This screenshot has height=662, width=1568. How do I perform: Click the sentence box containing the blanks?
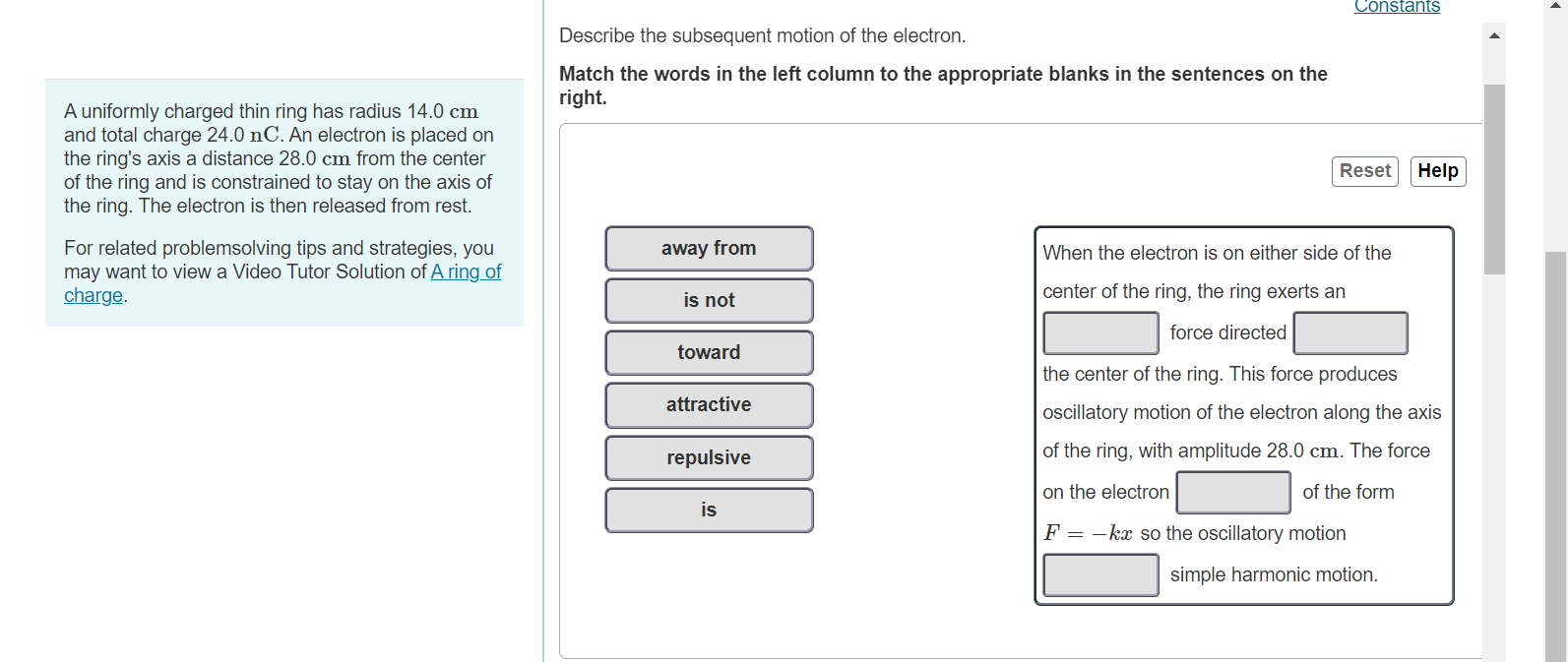[x=1243, y=413]
